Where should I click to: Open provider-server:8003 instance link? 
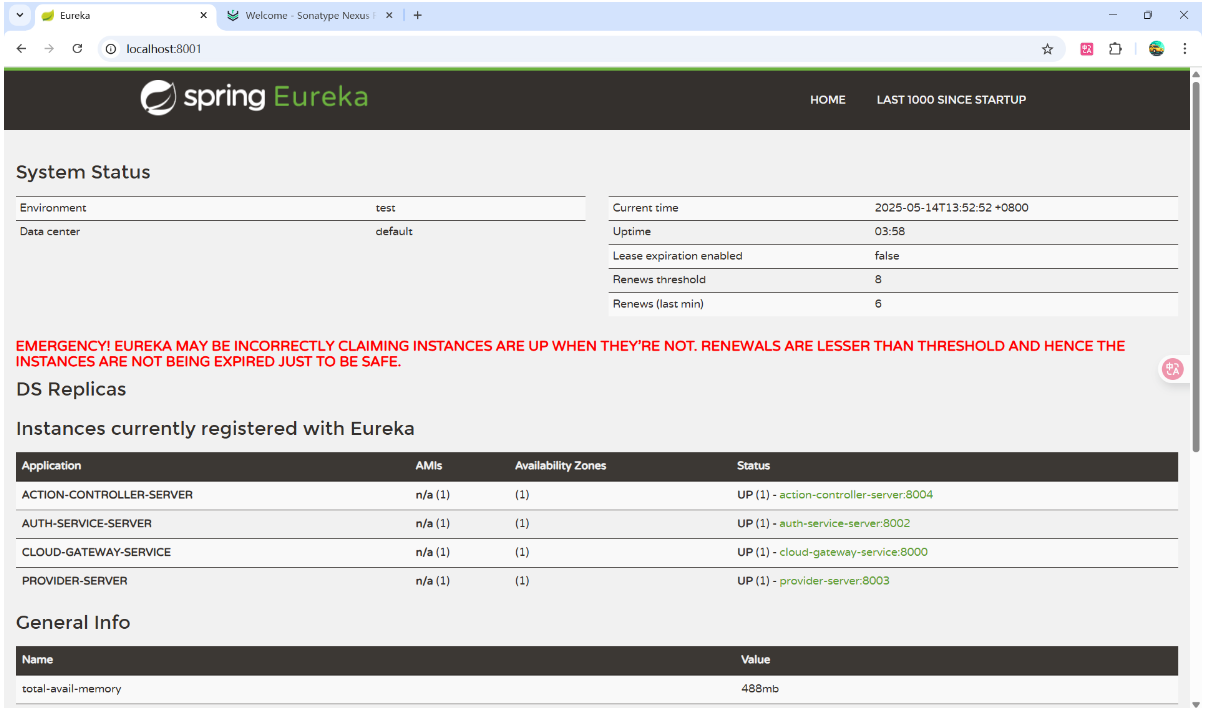(x=834, y=581)
